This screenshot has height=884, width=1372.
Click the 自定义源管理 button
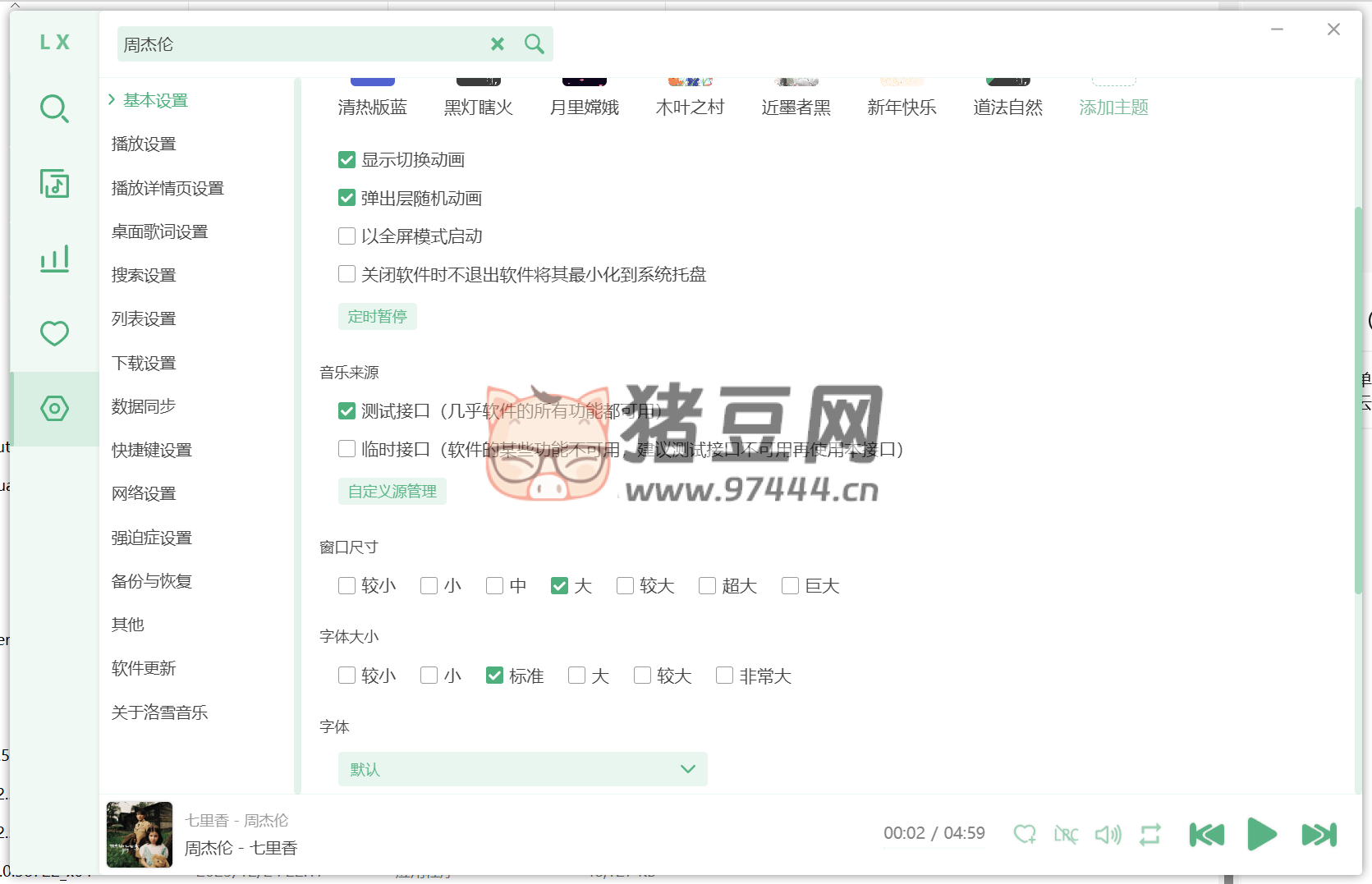tap(392, 492)
